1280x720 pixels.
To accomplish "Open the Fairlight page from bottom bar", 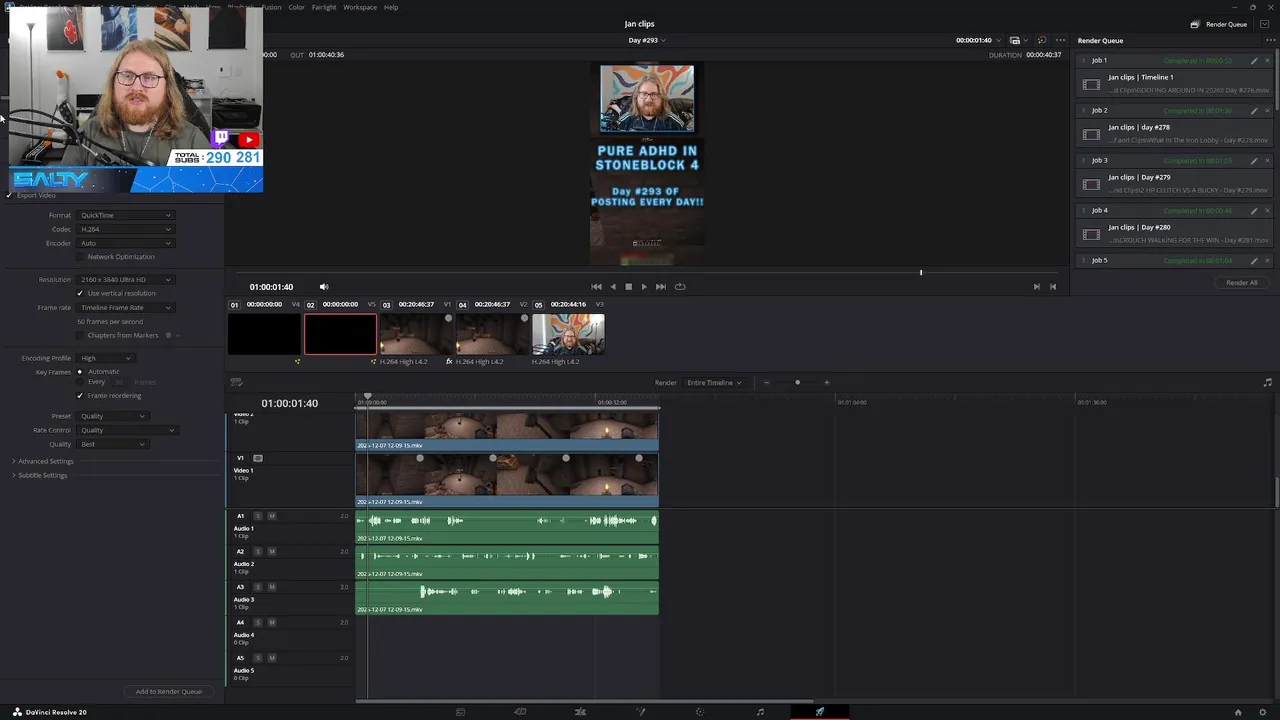I will tap(760, 712).
